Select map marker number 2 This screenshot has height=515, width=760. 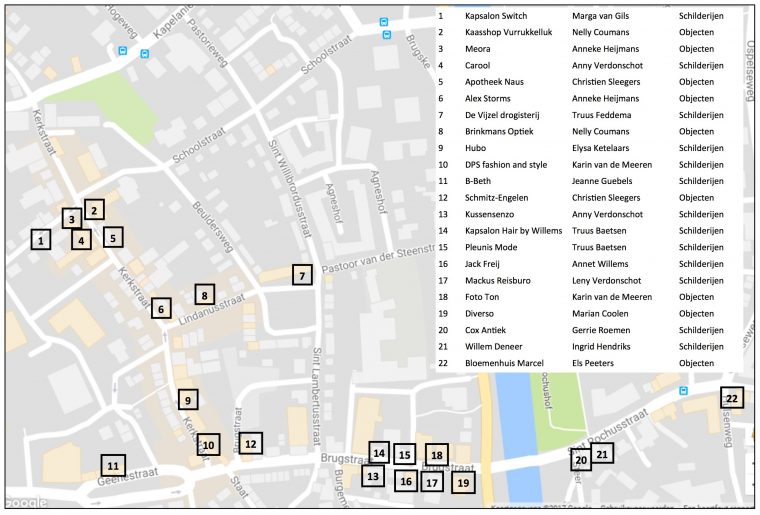[93, 210]
